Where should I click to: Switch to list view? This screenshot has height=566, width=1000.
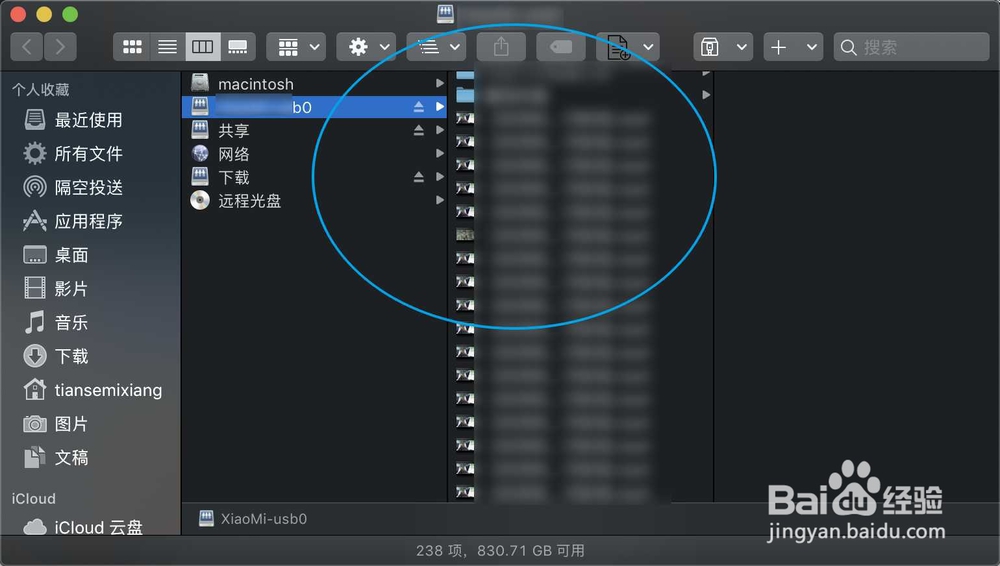pyautogui.click(x=168, y=47)
